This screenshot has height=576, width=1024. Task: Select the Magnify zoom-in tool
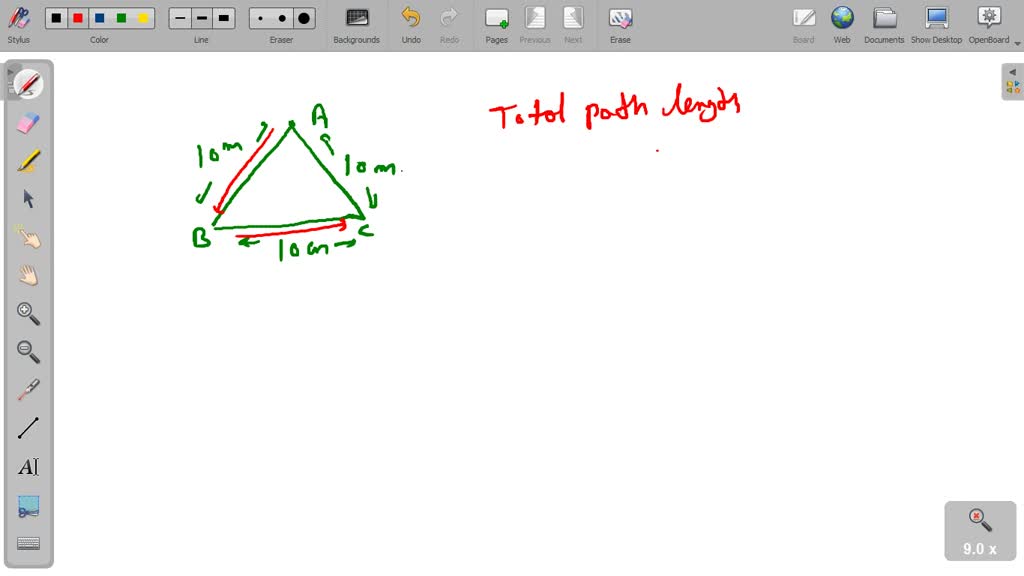(27, 313)
